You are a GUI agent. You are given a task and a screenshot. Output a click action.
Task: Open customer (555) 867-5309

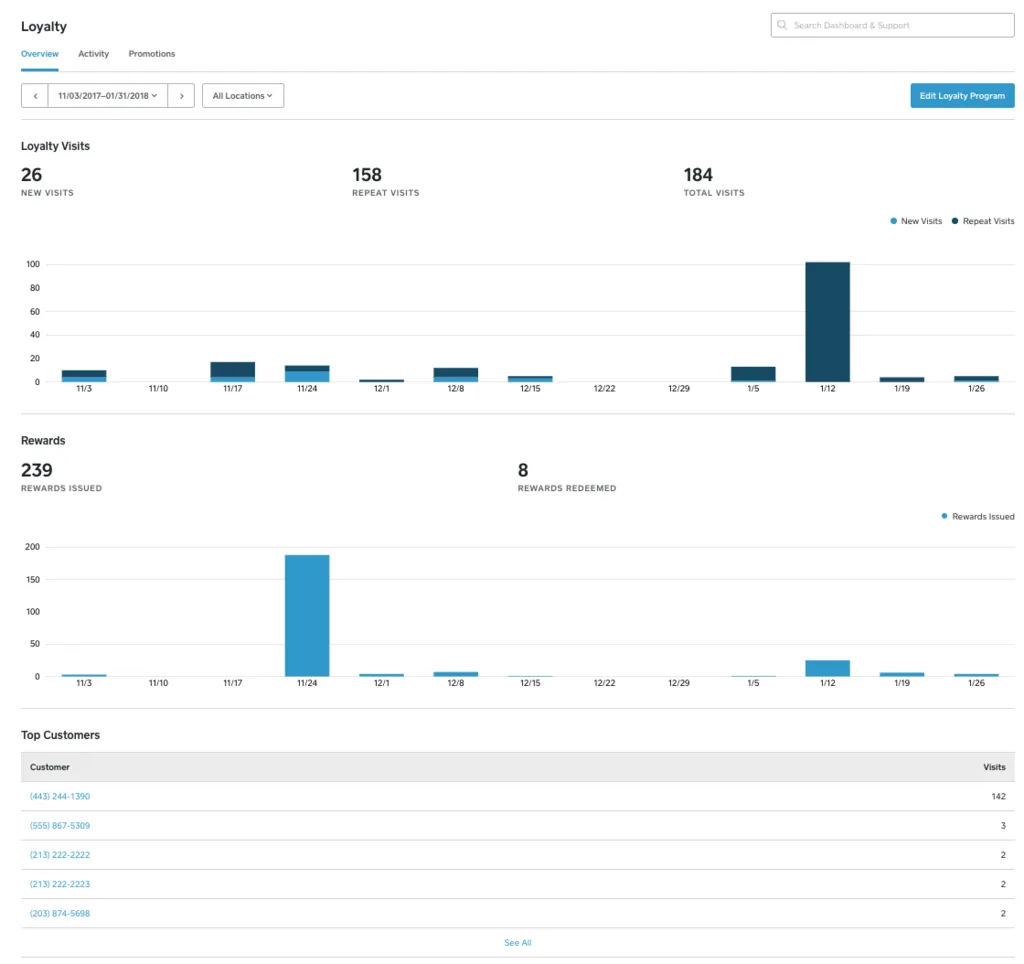click(x=60, y=826)
